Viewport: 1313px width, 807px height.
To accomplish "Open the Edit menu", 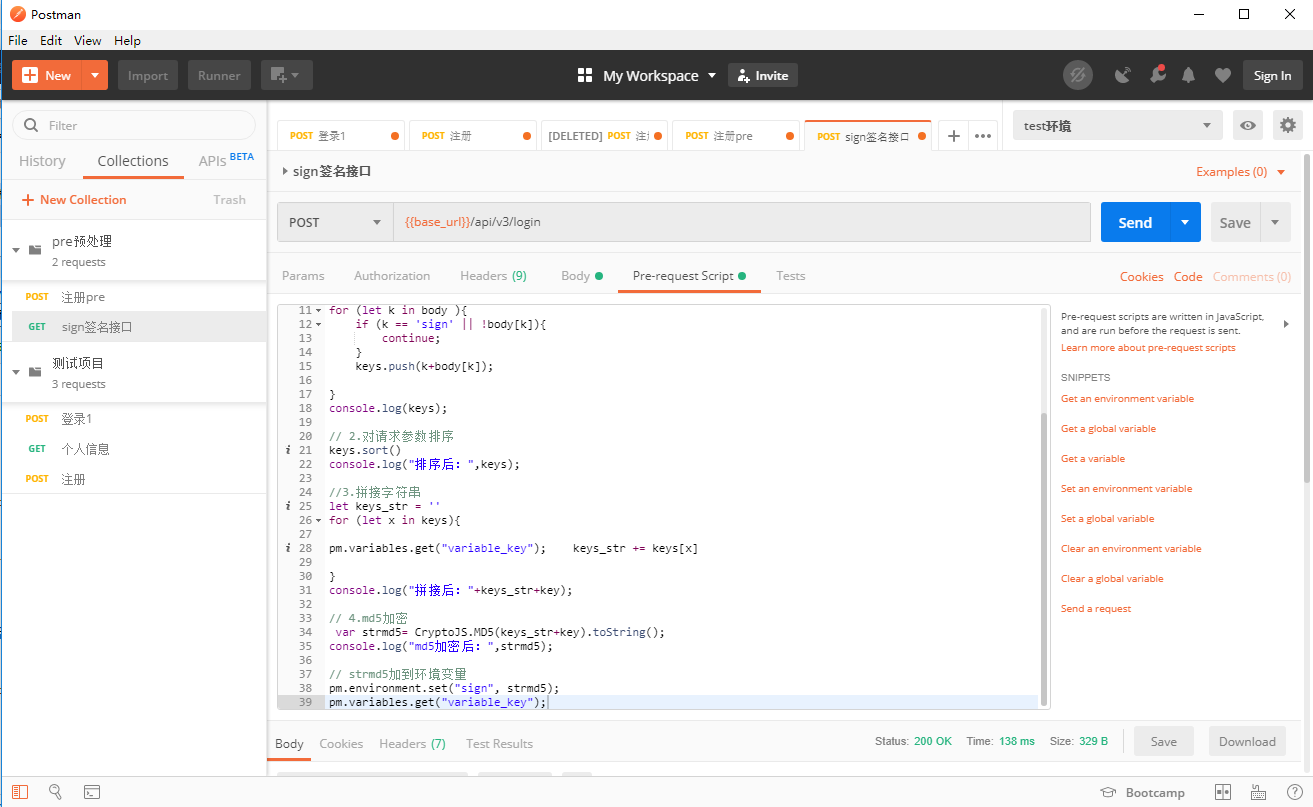I will (51, 41).
